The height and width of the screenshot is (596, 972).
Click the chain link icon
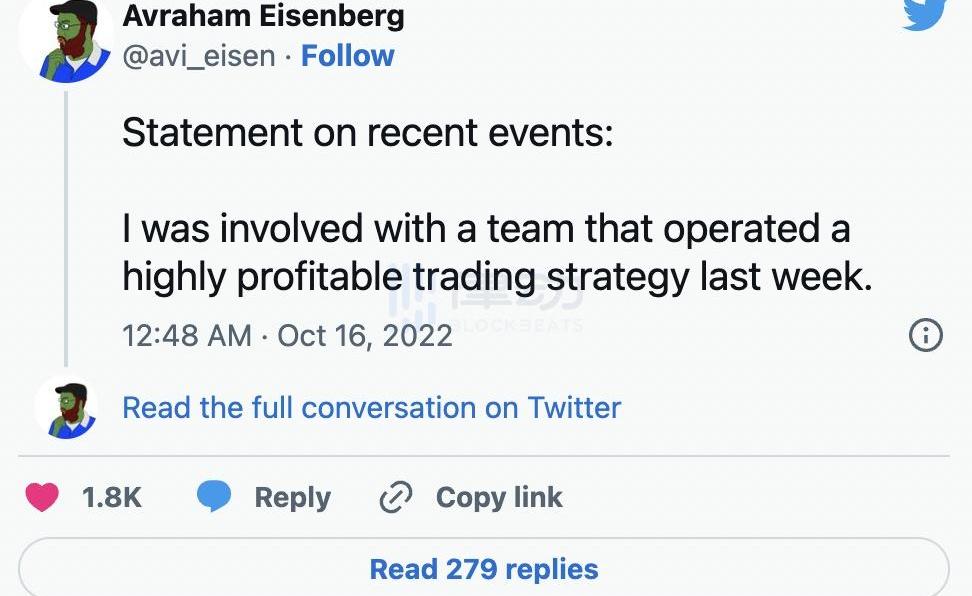coord(395,497)
